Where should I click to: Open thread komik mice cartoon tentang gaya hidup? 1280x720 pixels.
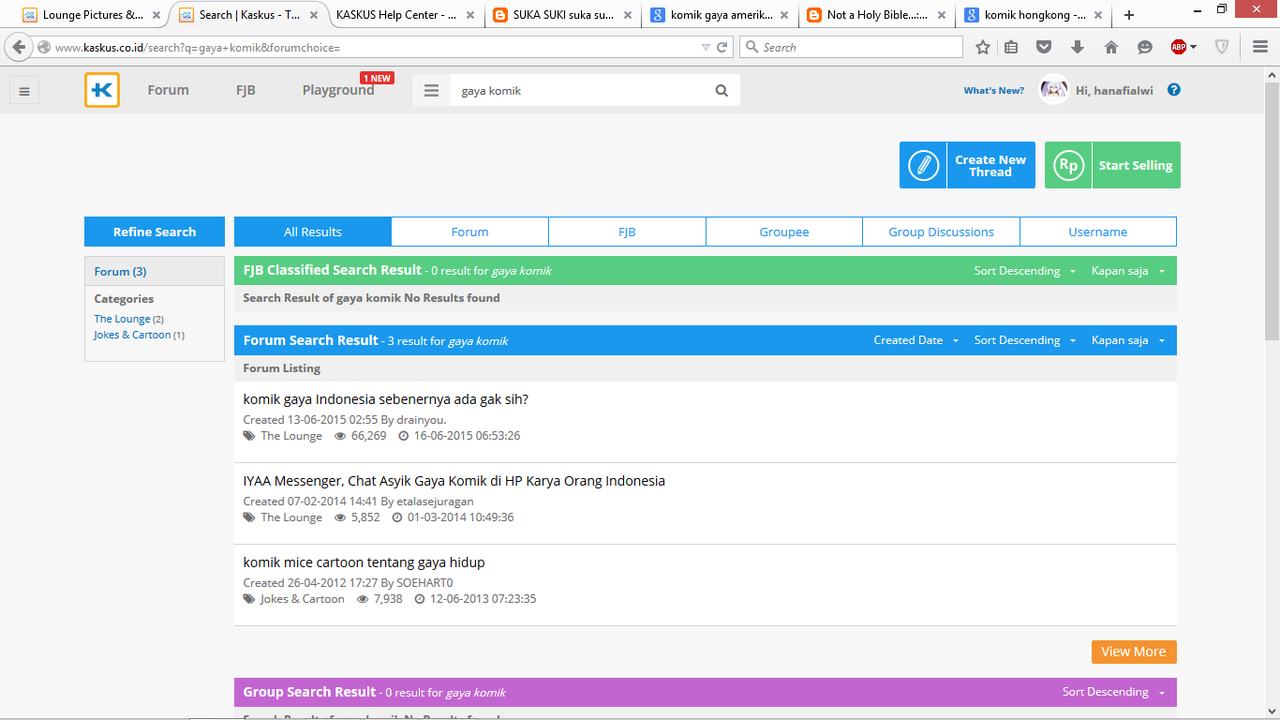364,562
